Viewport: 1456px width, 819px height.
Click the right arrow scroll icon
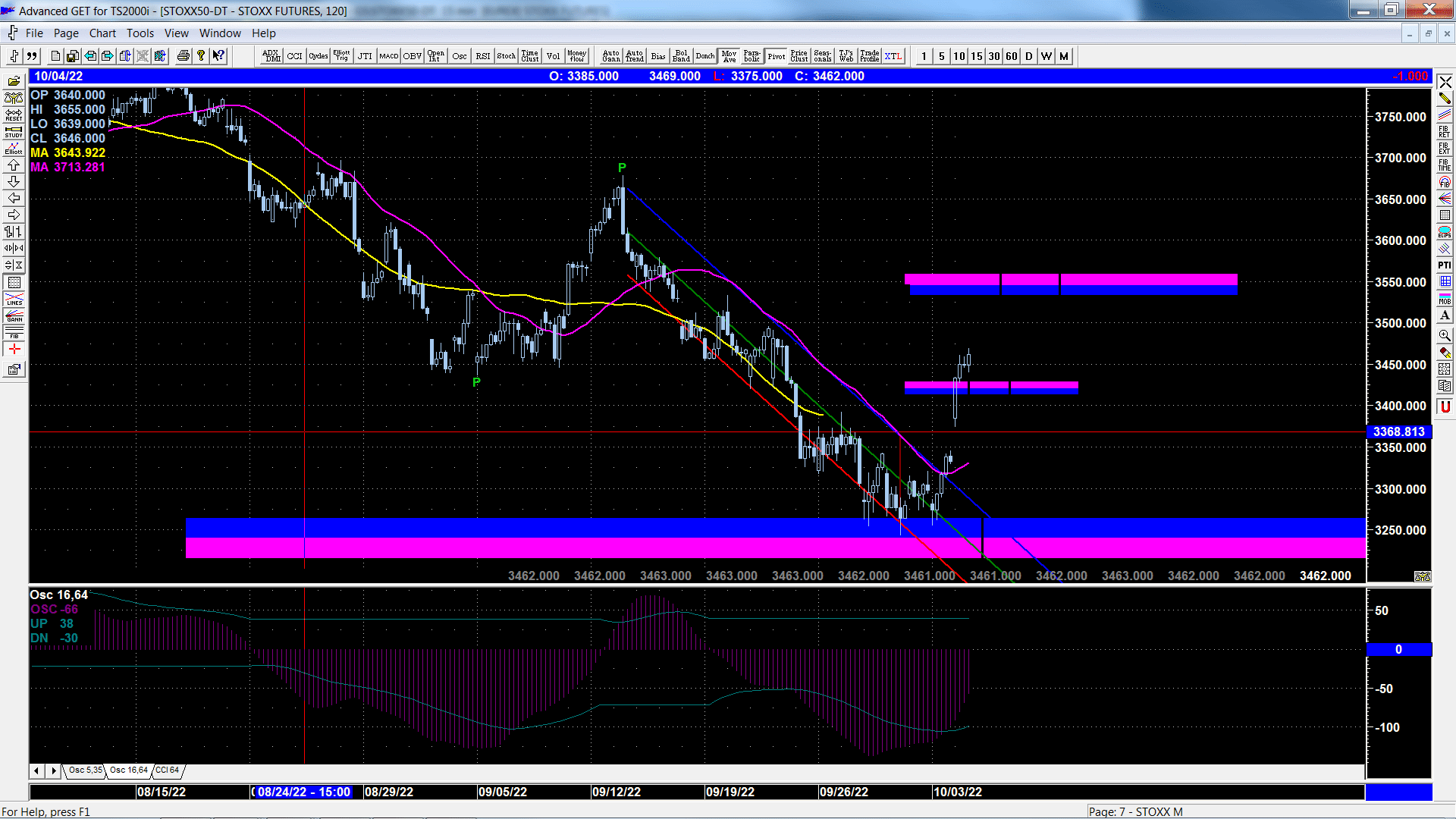(14, 215)
